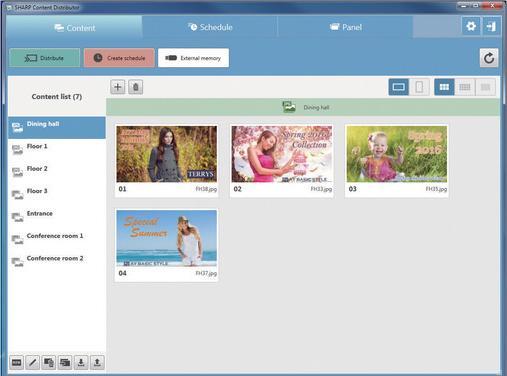Select the Floor 2 content list
Viewport: 507px width, 376px height.
tap(57, 172)
